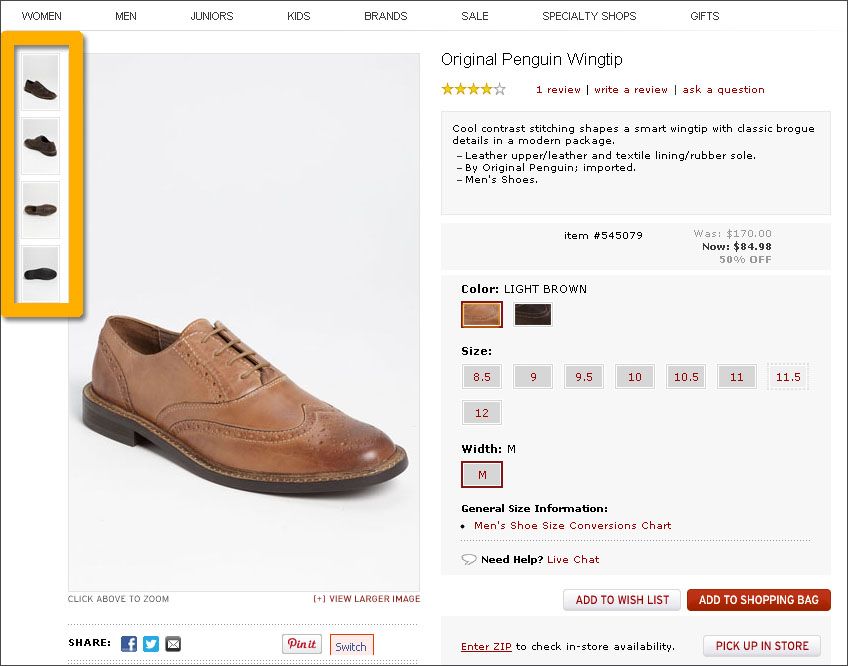The width and height of the screenshot is (848, 666).
Task: Select width M option
Action: point(482,474)
